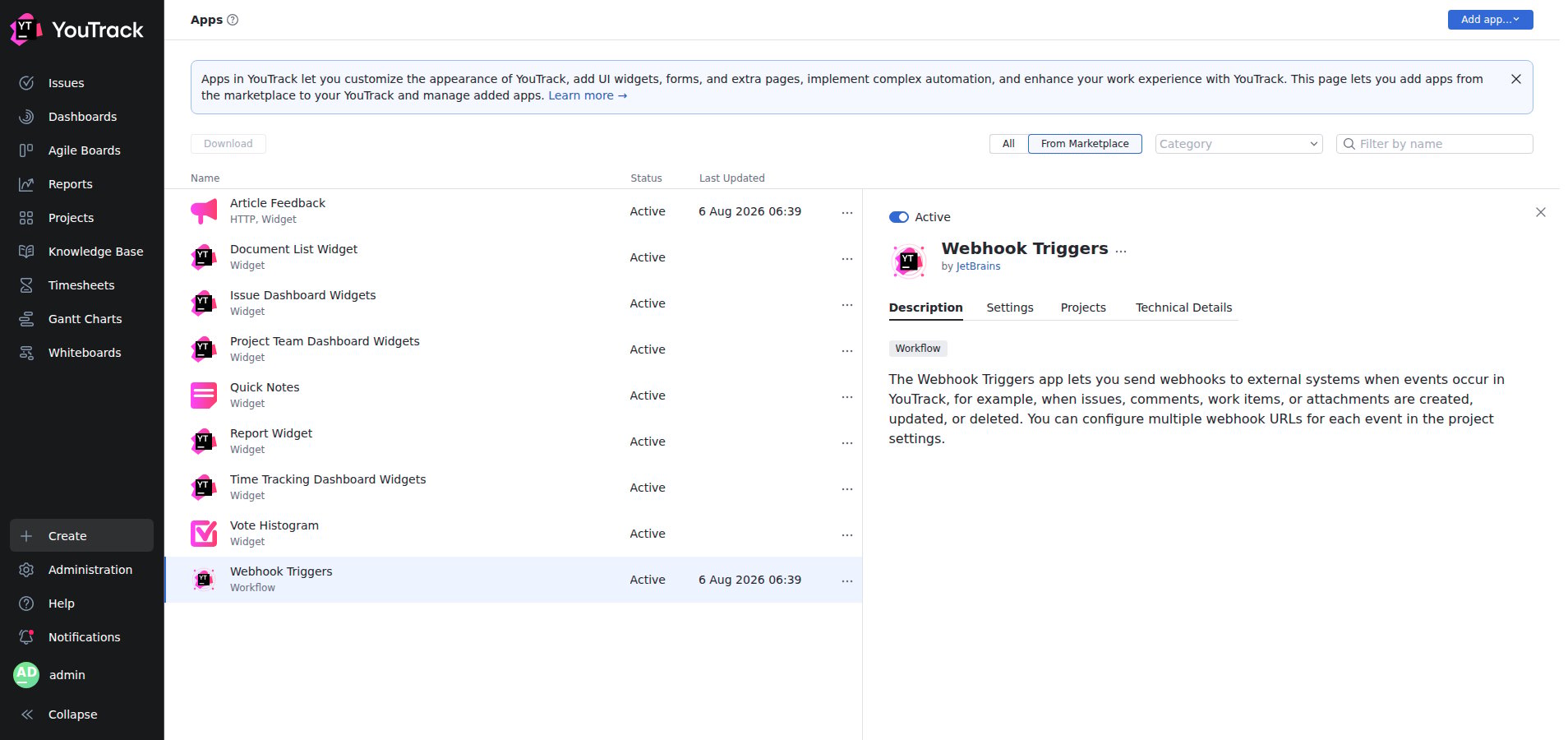This screenshot has height=740, width=1568.
Task: Open the Projects grid icon
Action: click(x=26, y=218)
